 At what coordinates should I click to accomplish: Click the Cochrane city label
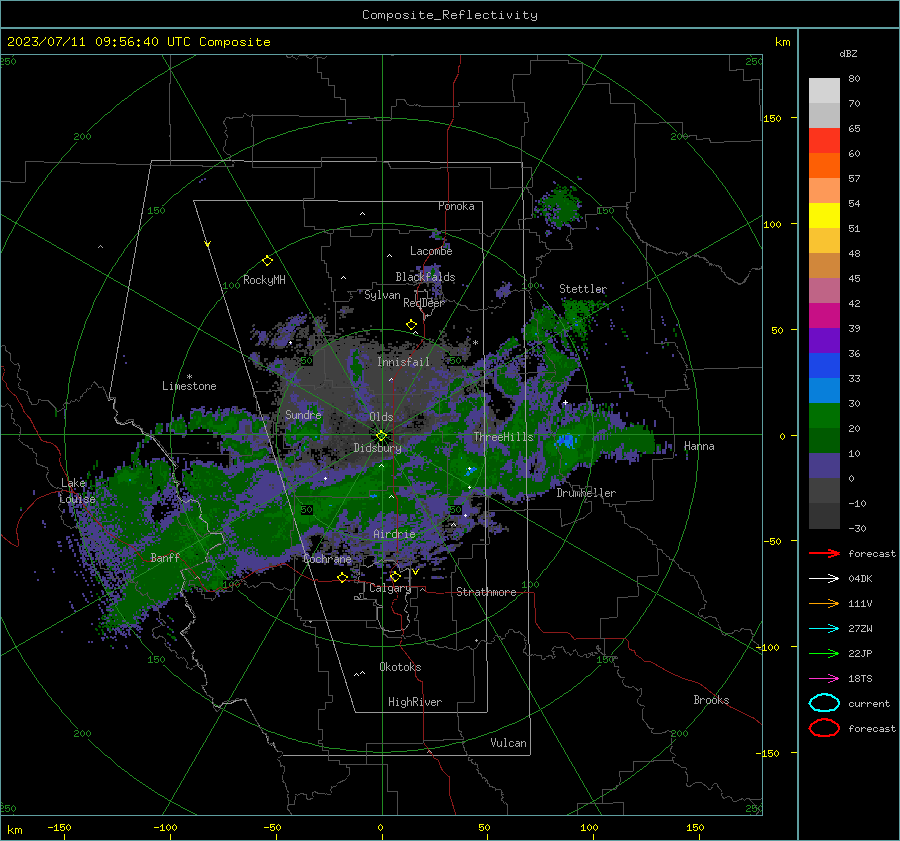pyautogui.click(x=327, y=559)
